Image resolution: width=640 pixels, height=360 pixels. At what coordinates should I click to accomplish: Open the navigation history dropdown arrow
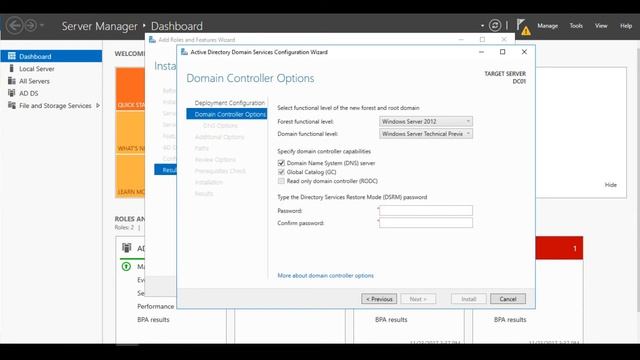click(42, 26)
